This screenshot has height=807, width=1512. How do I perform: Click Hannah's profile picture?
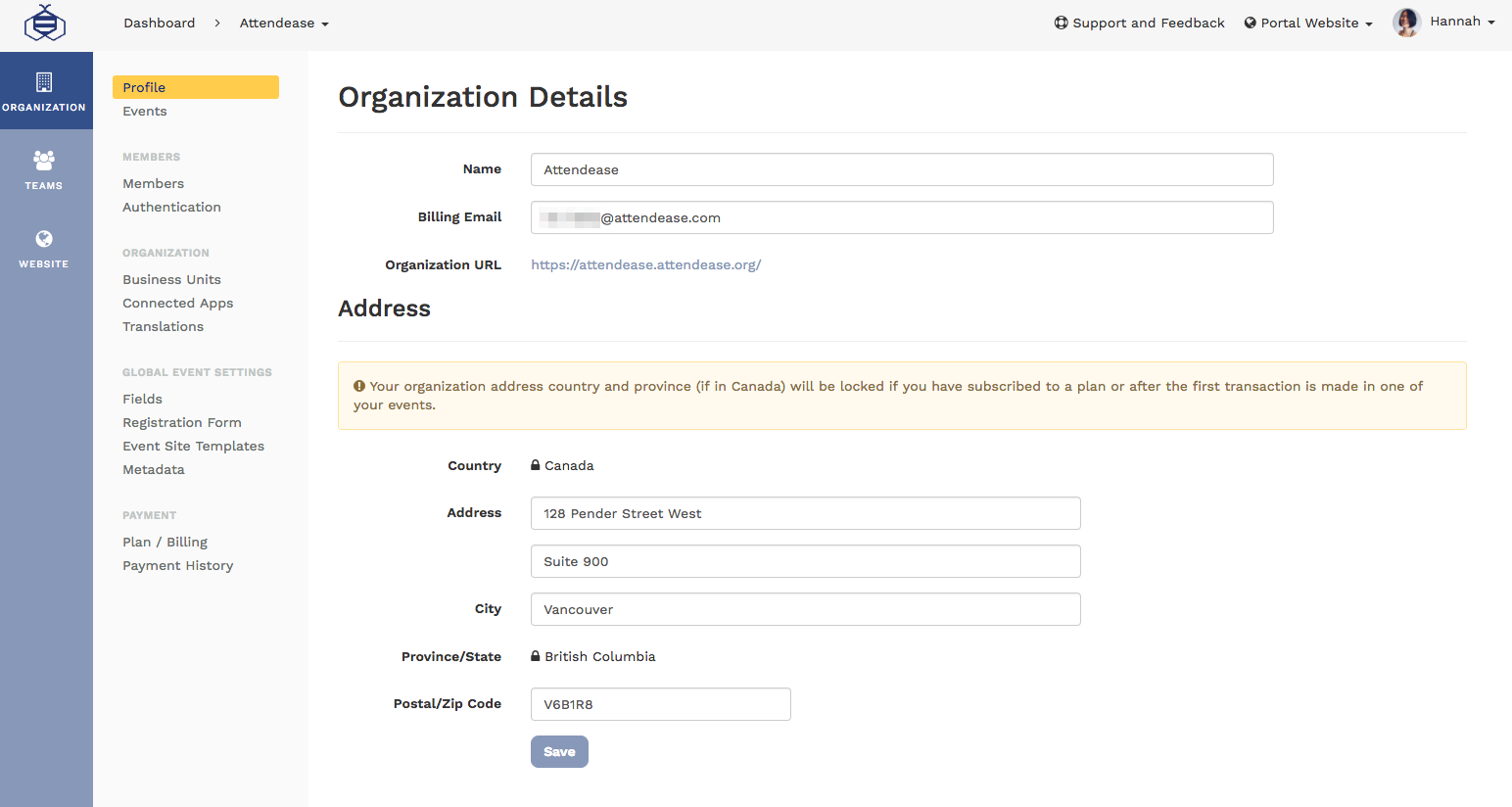1406,22
